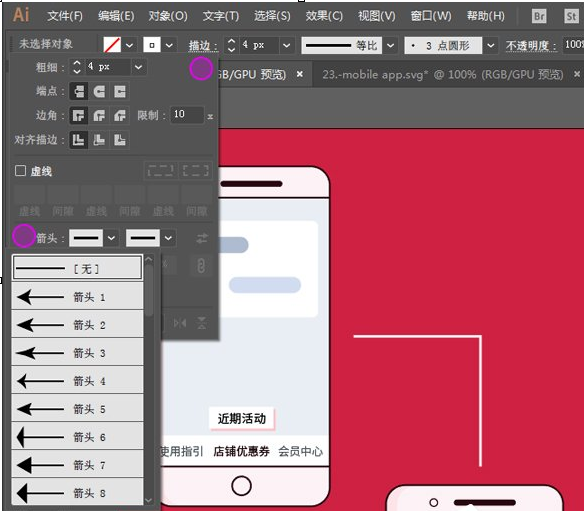
Task: Click the Illustrator Ai logo
Action: point(21,15)
